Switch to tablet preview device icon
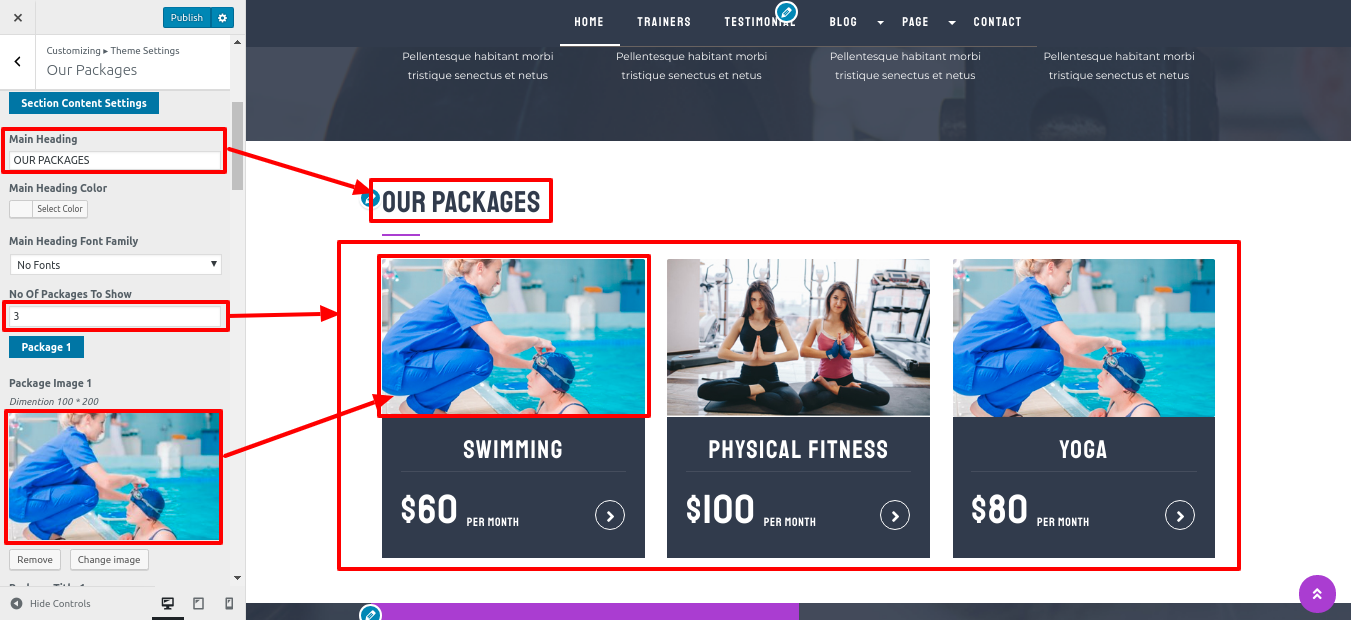The width and height of the screenshot is (1351, 620). (x=198, y=603)
